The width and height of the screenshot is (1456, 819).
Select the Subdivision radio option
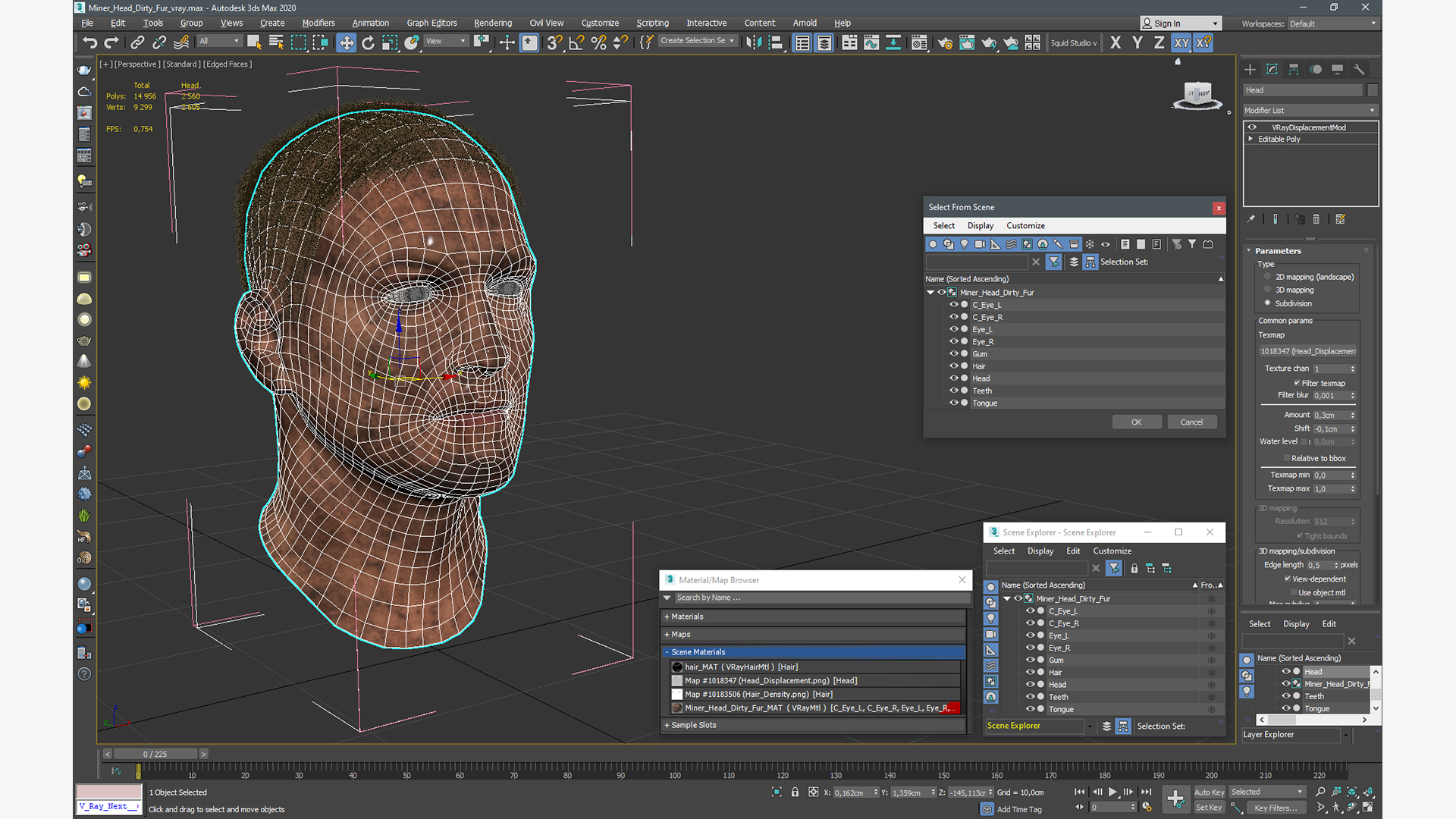(x=1267, y=303)
